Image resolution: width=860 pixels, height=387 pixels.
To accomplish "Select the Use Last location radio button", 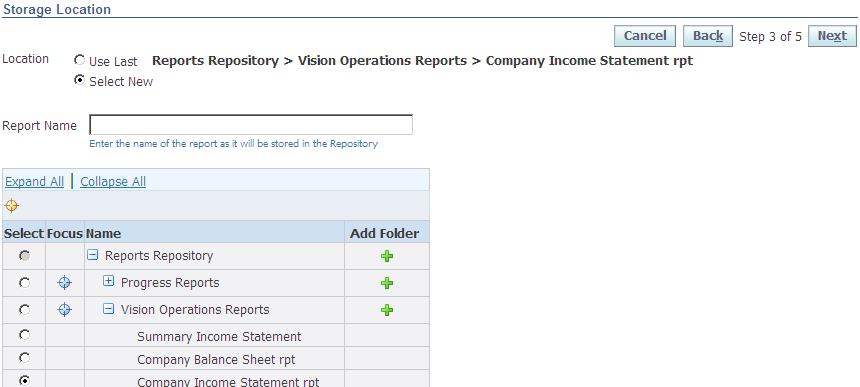I will pos(80,60).
